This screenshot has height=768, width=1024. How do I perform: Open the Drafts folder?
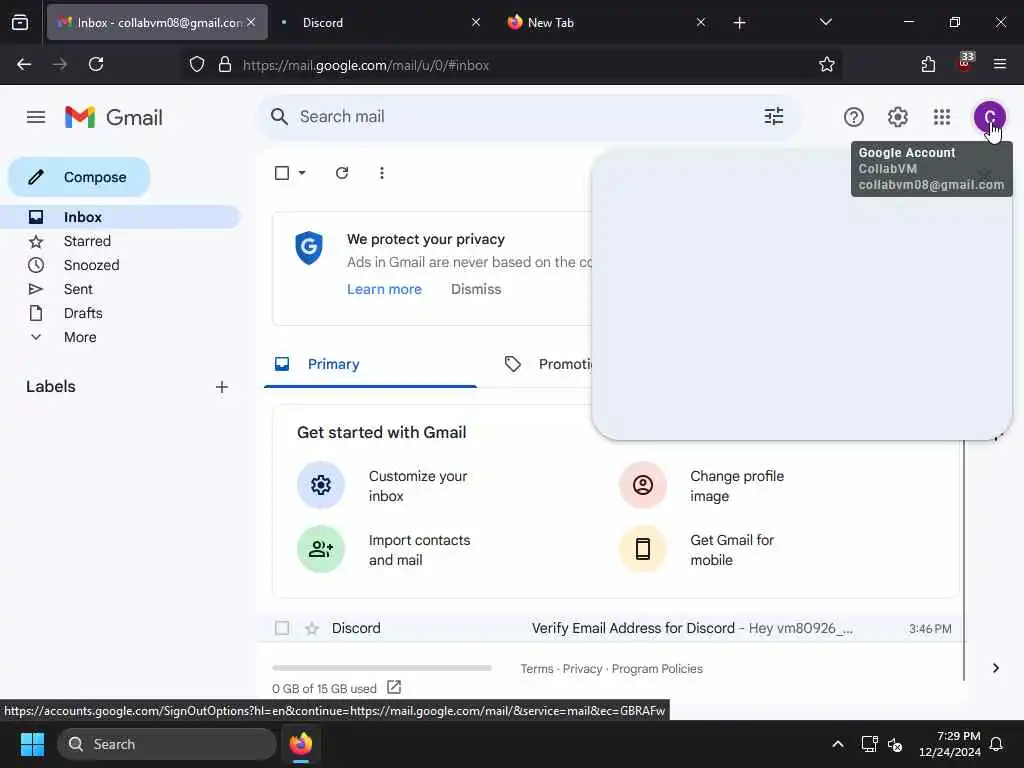pyautogui.click(x=120, y=313)
